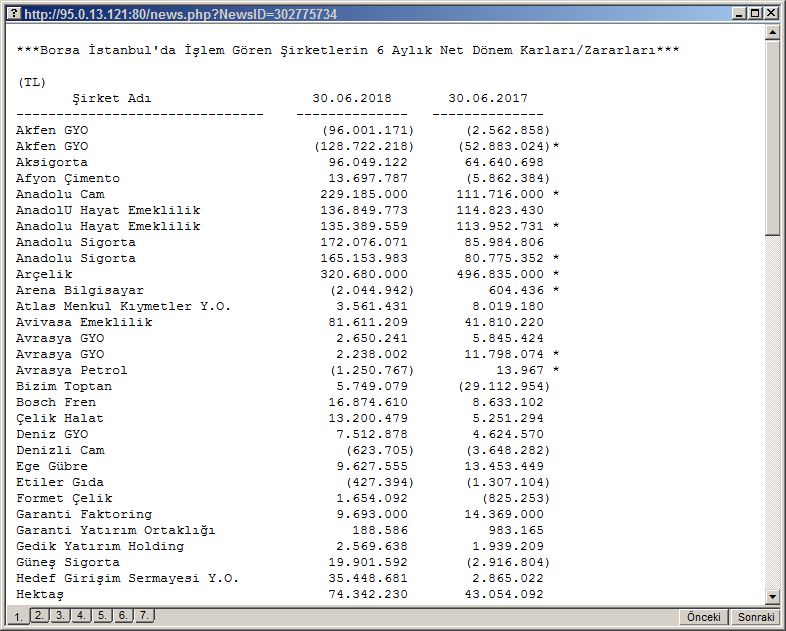Viewport: 786px width, 631px height.
Task: Click the Aksigorta row name
Action: point(52,162)
